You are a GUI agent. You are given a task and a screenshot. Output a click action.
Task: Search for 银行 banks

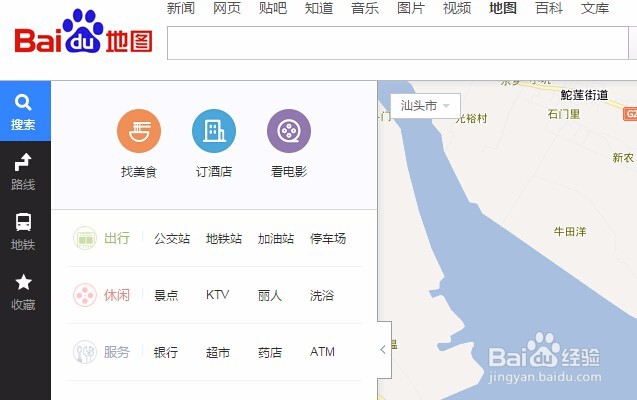(166, 352)
